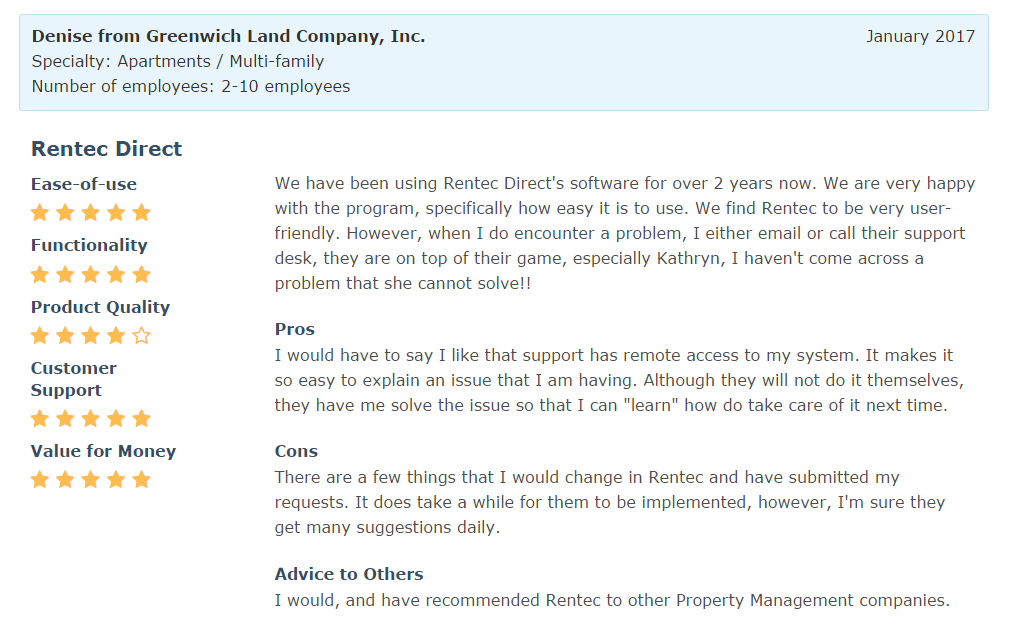Screen dimensions: 1009x634
Task: Click the first star under Customer Support
Action: (x=40, y=418)
